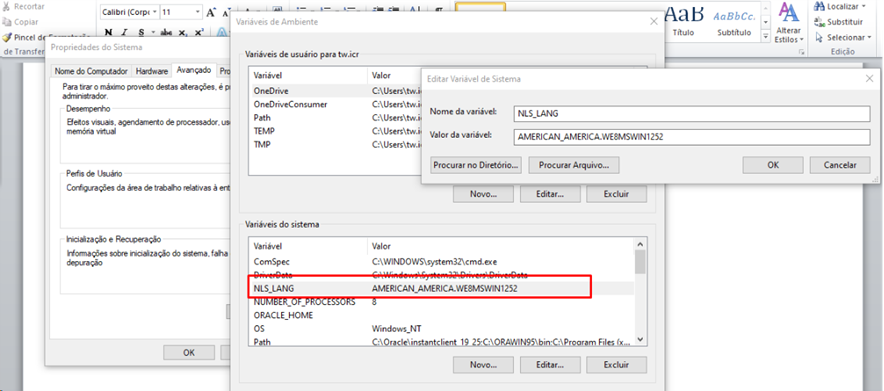884x391 pixels.
Task: Click Editar under system variables
Action: pyautogui.click(x=550, y=365)
